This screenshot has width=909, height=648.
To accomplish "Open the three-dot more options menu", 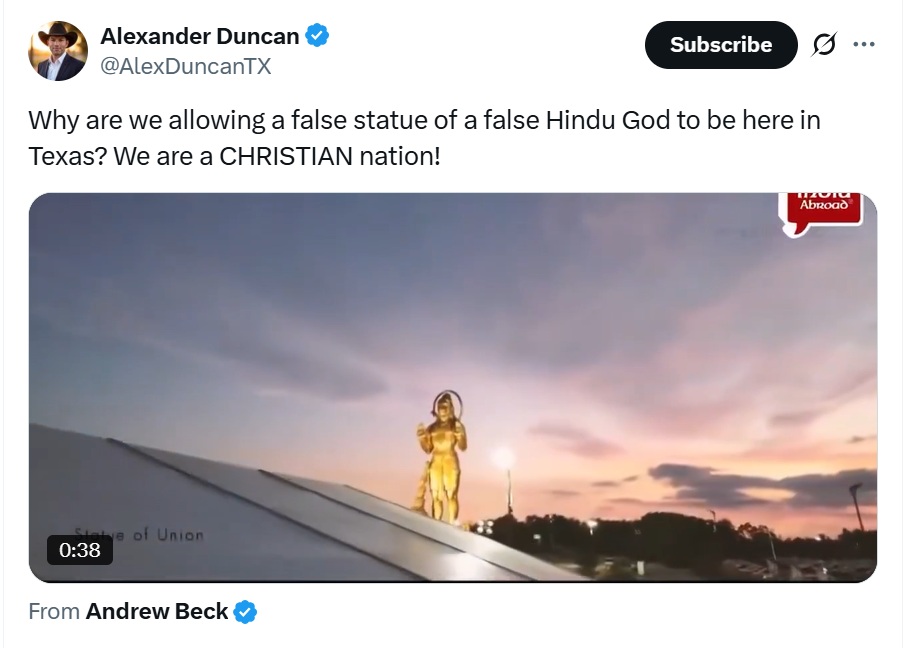I will (864, 45).
